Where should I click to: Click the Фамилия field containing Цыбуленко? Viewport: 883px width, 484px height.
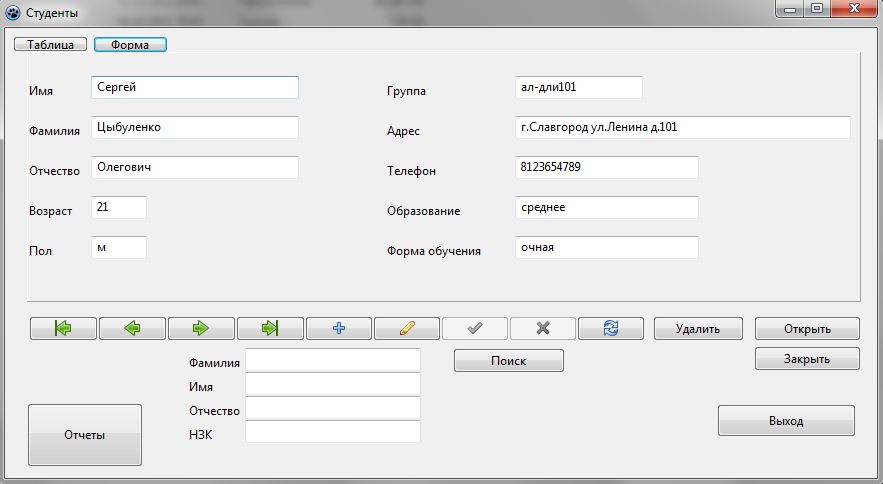tap(195, 127)
